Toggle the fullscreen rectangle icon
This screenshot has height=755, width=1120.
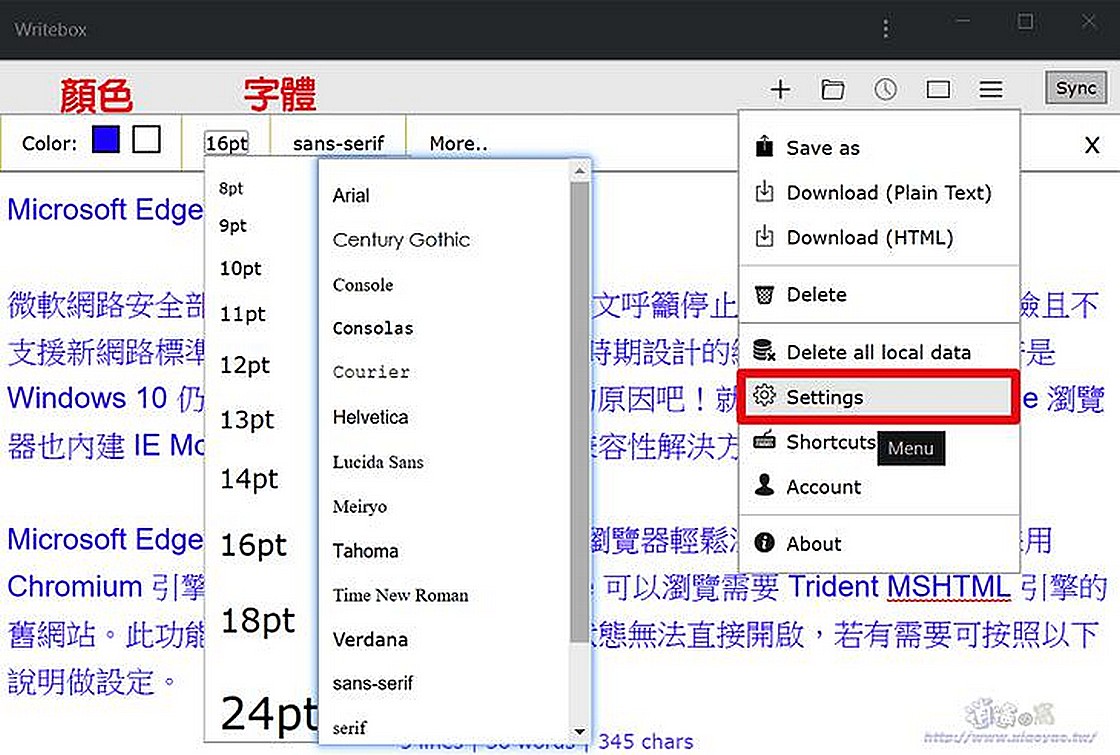(938, 89)
